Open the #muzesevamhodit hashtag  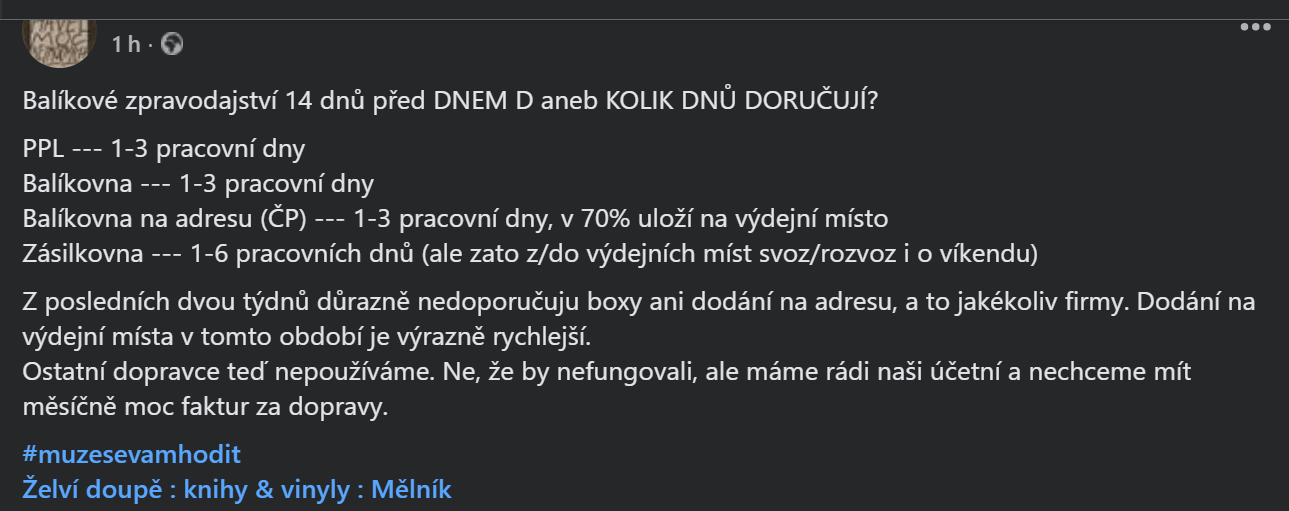coord(131,455)
